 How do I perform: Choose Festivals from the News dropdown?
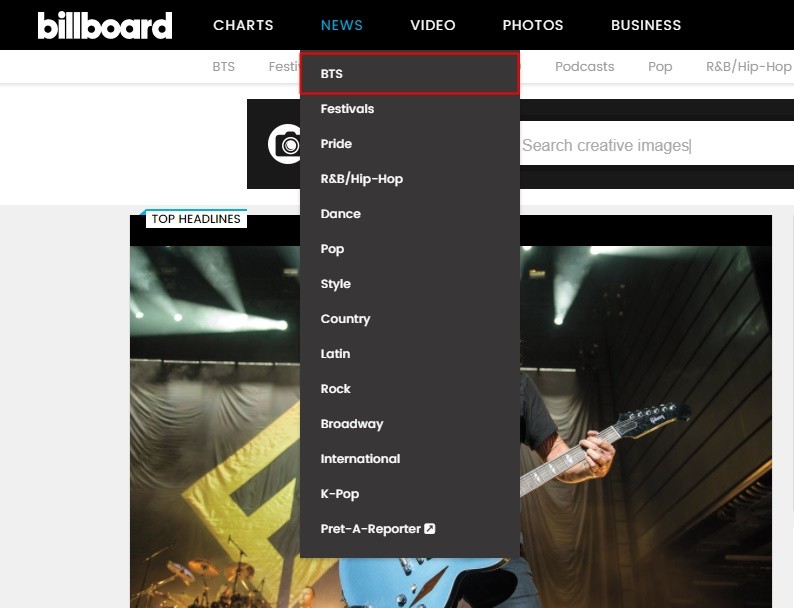[x=410, y=109]
